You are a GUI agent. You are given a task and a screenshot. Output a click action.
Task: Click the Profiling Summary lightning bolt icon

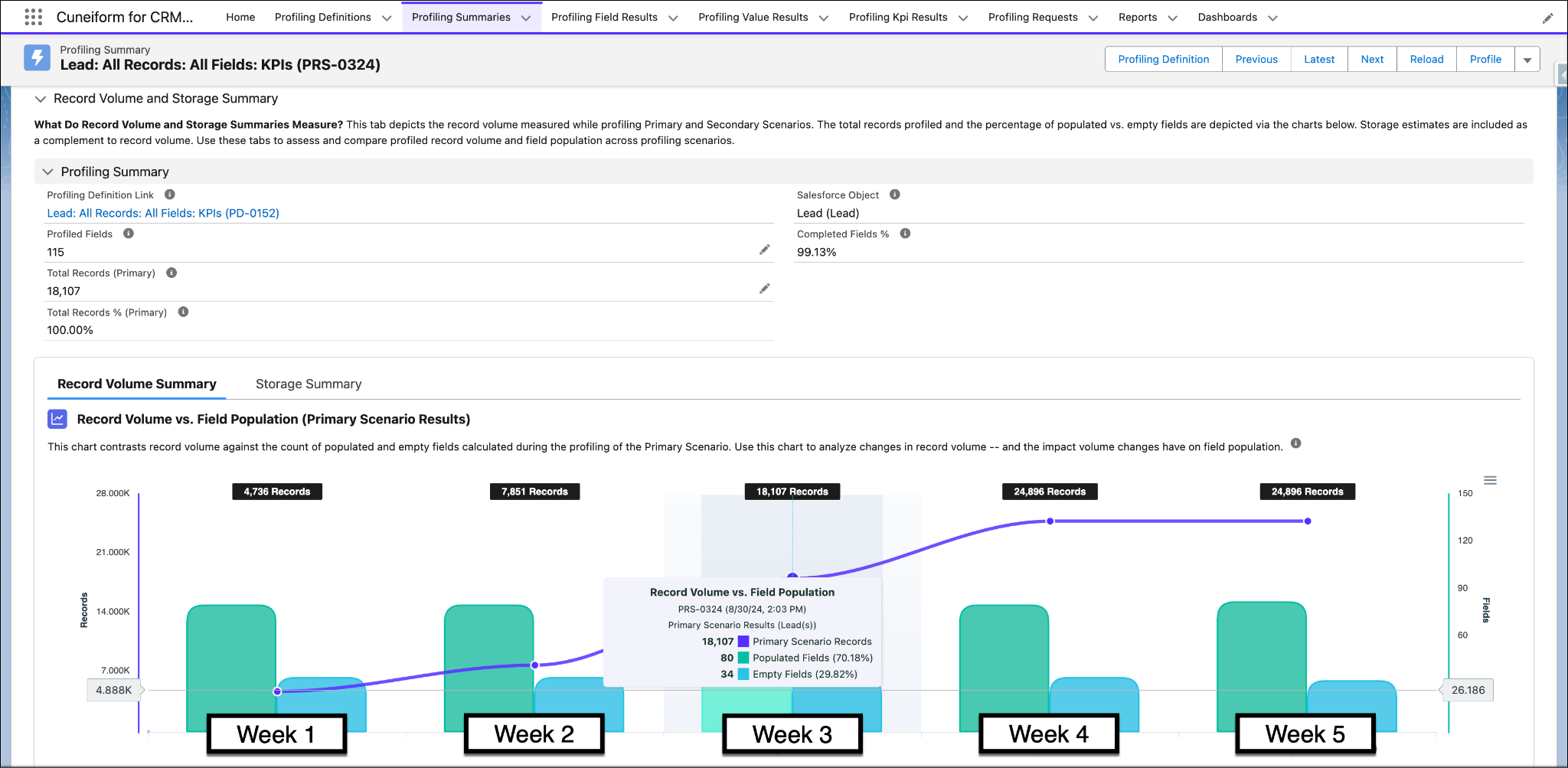(x=37, y=57)
